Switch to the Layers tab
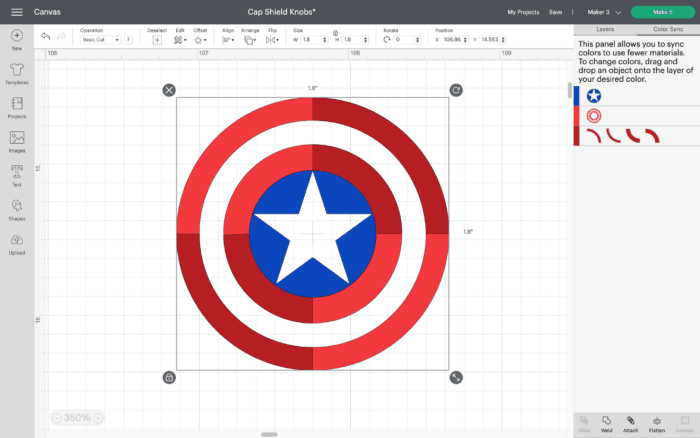700x438 pixels. [604, 30]
